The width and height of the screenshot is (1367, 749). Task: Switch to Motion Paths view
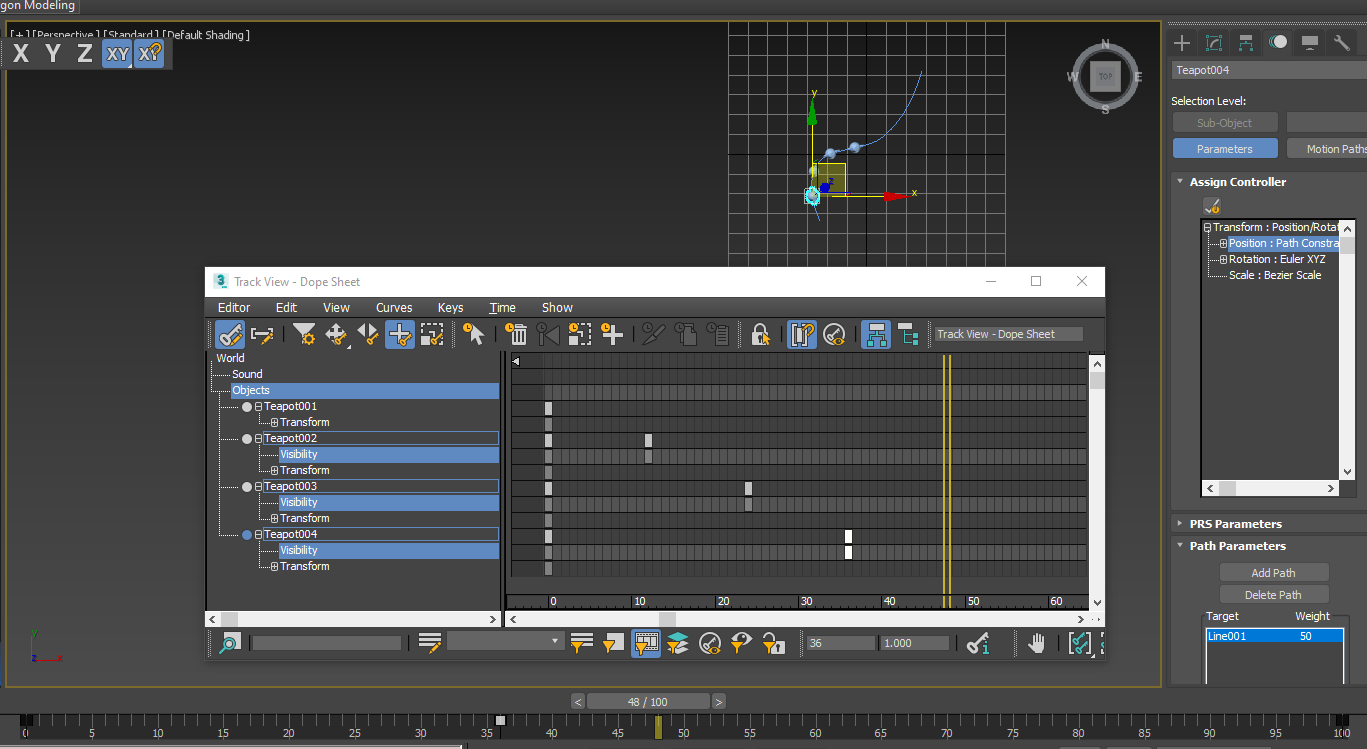tap(1335, 148)
